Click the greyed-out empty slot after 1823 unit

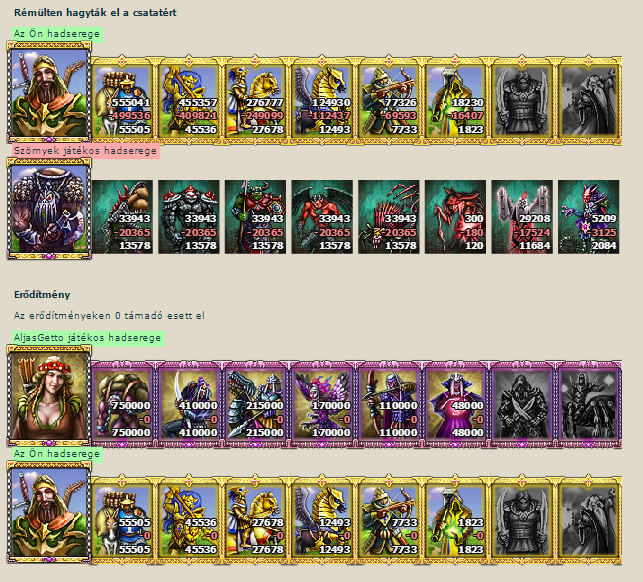(522, 520)
